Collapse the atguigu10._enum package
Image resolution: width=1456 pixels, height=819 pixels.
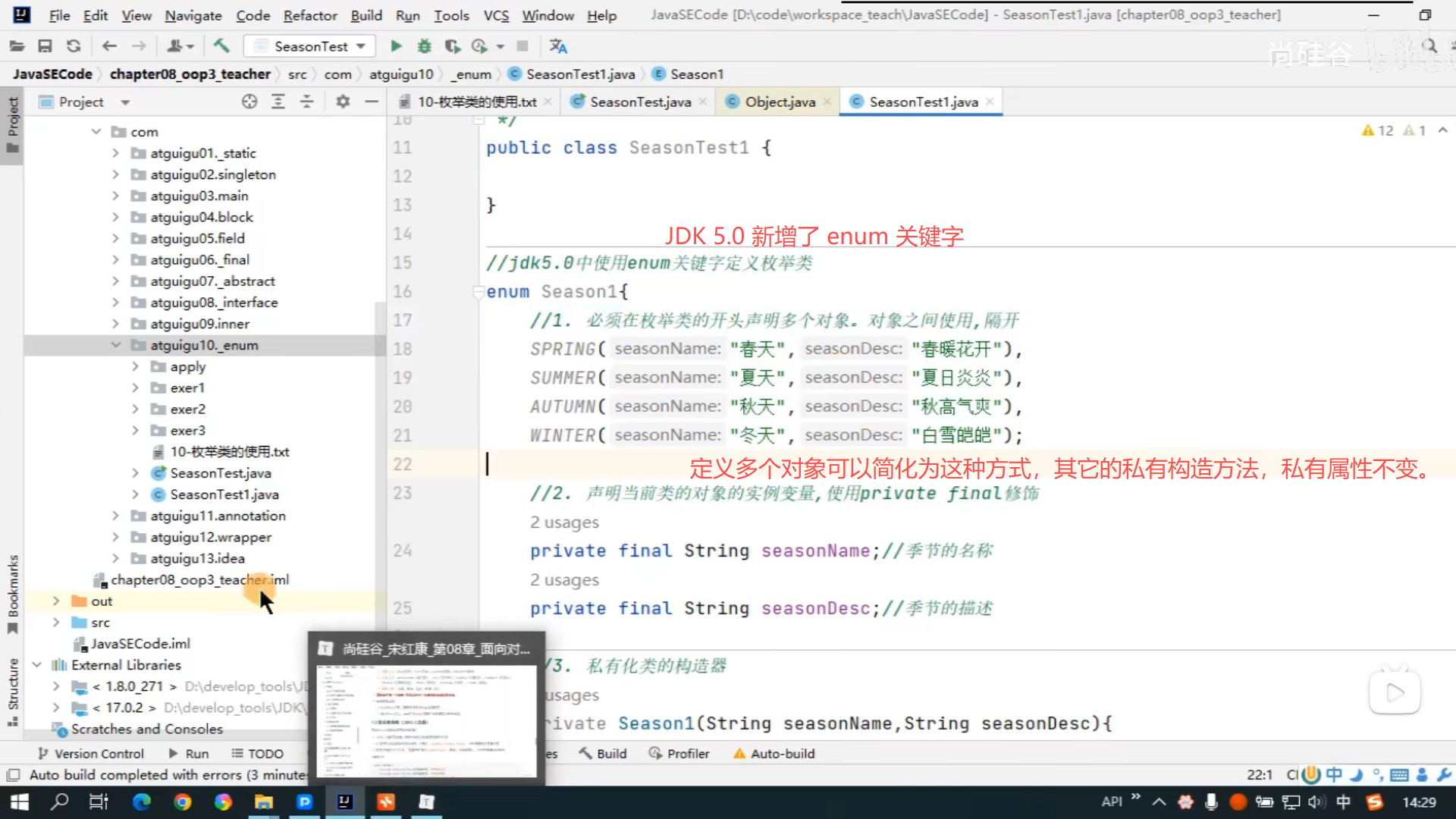point(115,345)
